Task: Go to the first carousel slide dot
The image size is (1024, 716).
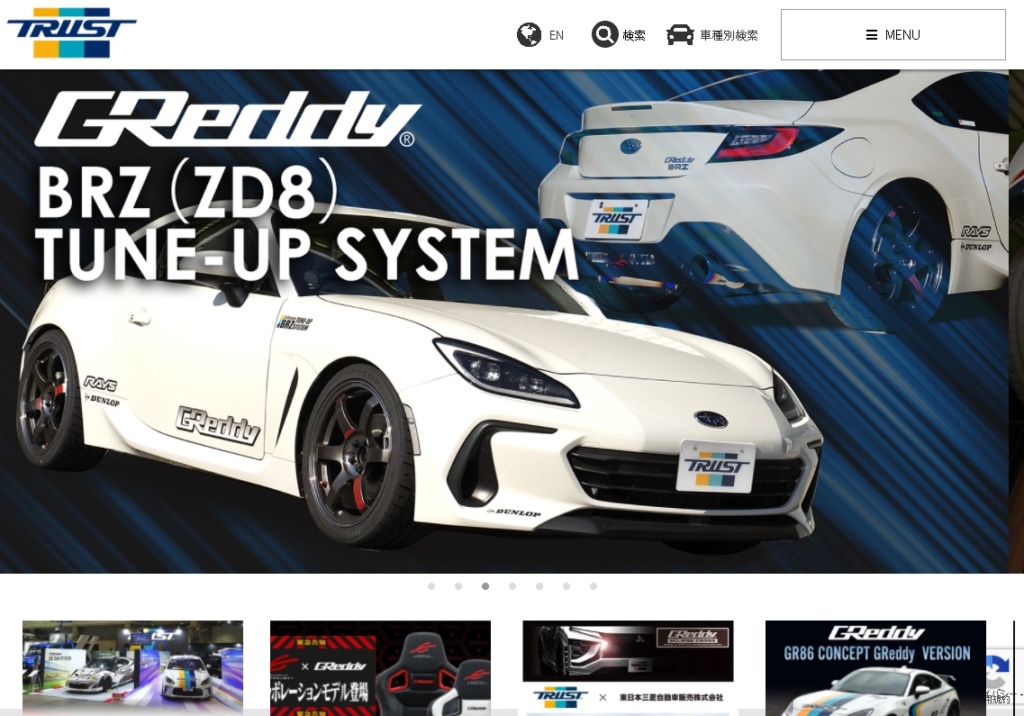Action: [431, 586]
